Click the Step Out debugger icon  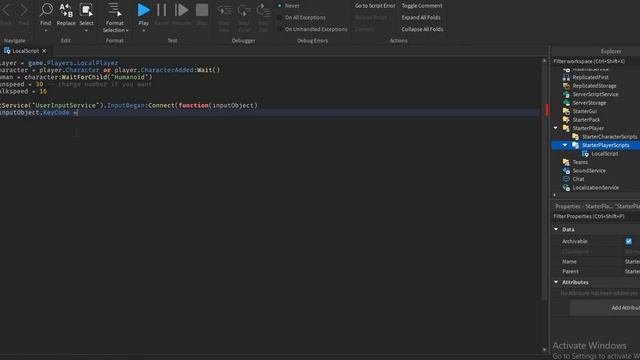click(x=263, y=10)
